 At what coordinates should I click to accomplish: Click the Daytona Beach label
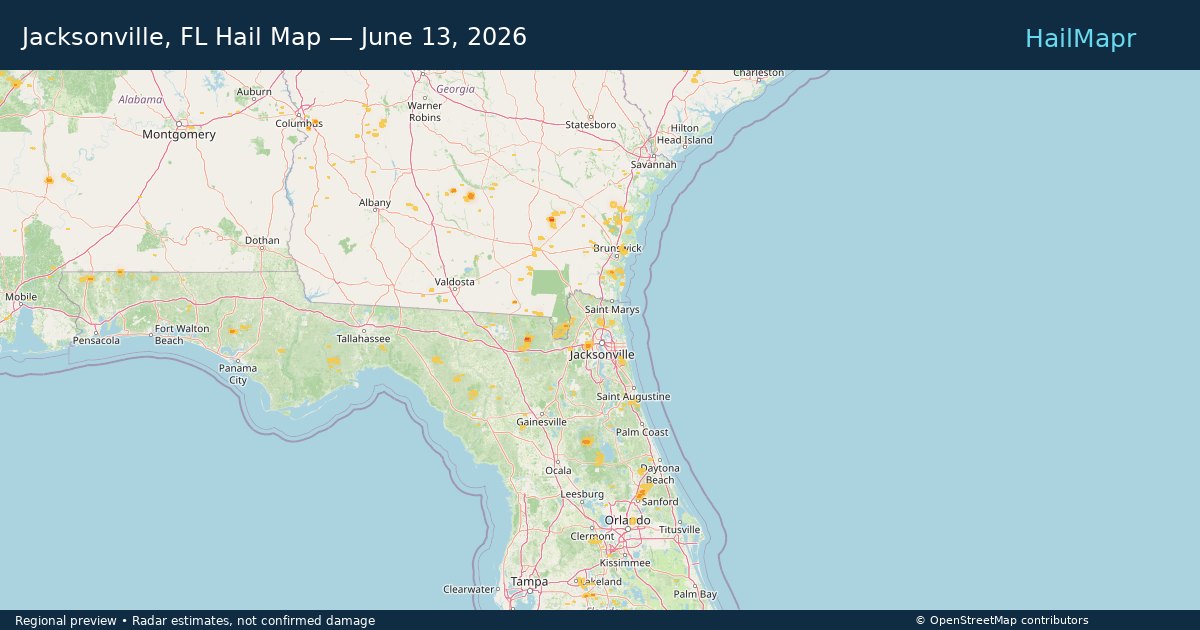click(660, 474)
